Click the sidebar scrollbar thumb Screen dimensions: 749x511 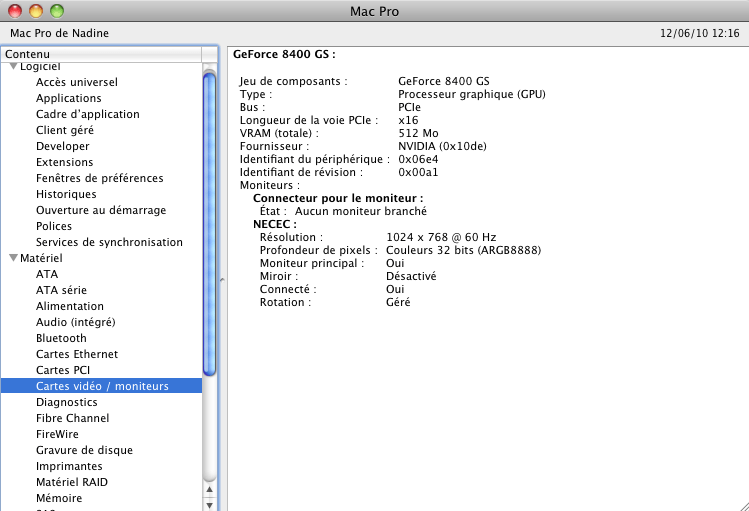tap(210, 223)
